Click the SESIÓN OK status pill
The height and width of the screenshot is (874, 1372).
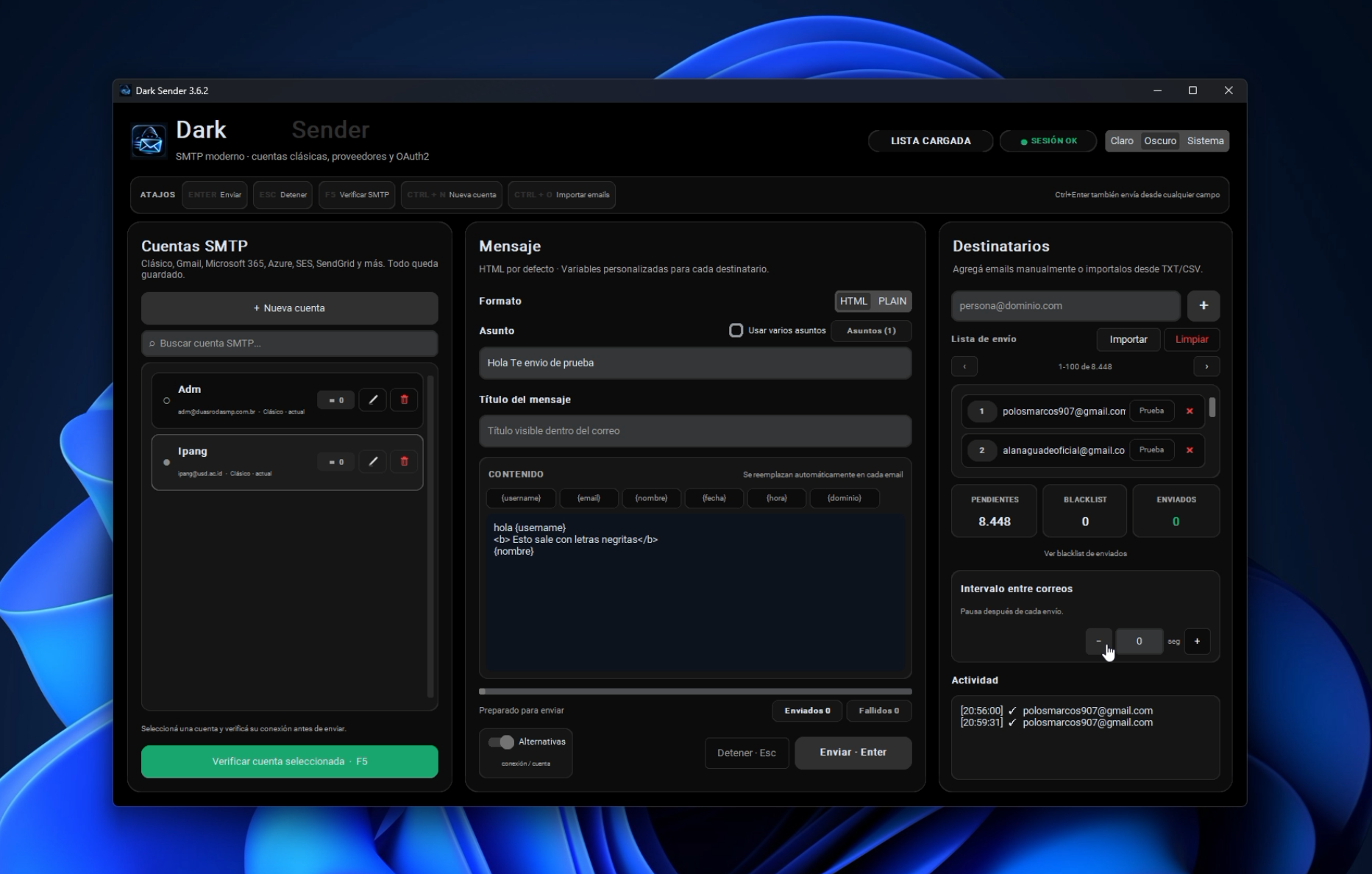coord(1048,141)
